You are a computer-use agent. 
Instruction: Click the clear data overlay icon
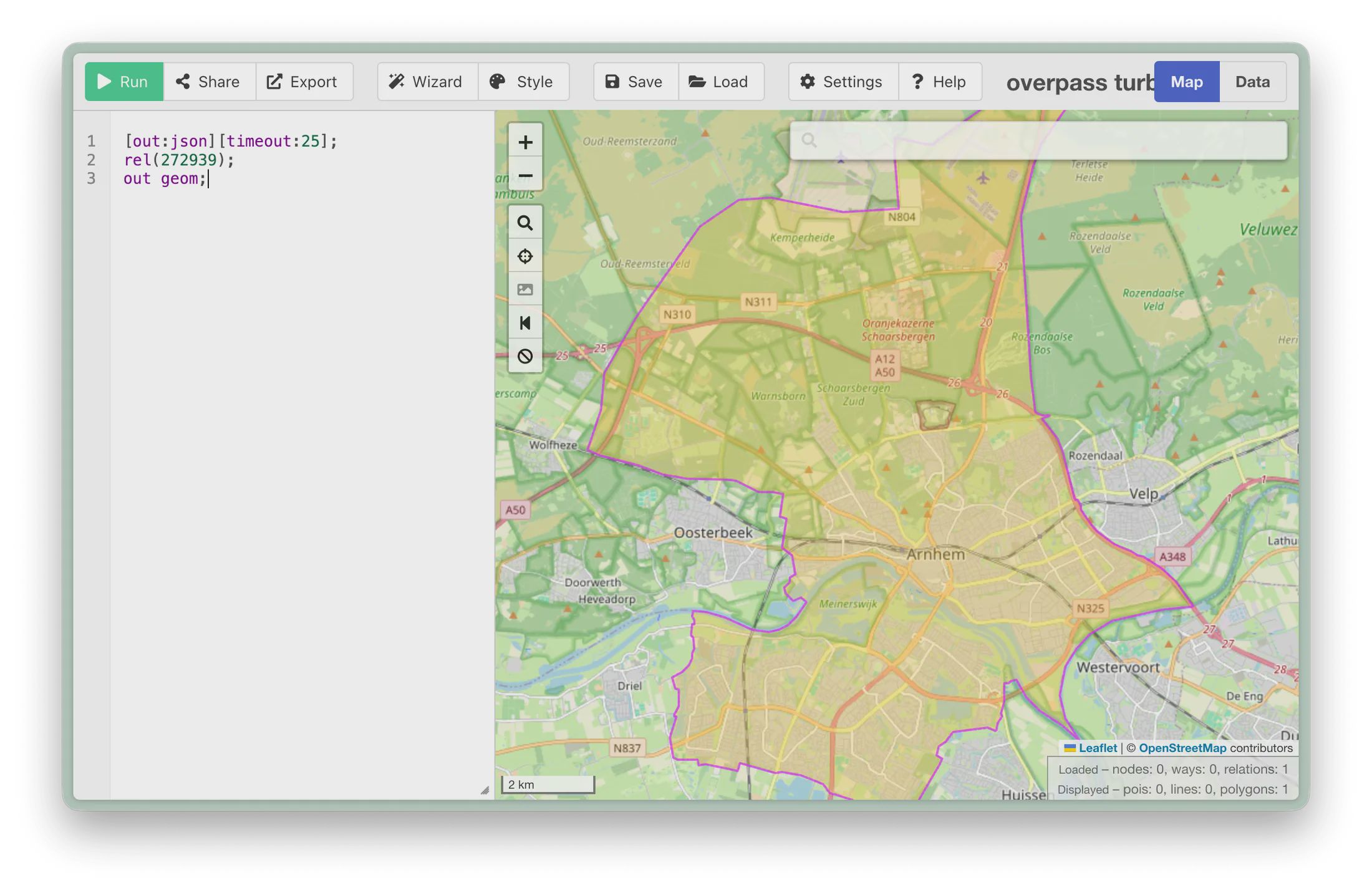pyautogui.click(x=525, y=356)
